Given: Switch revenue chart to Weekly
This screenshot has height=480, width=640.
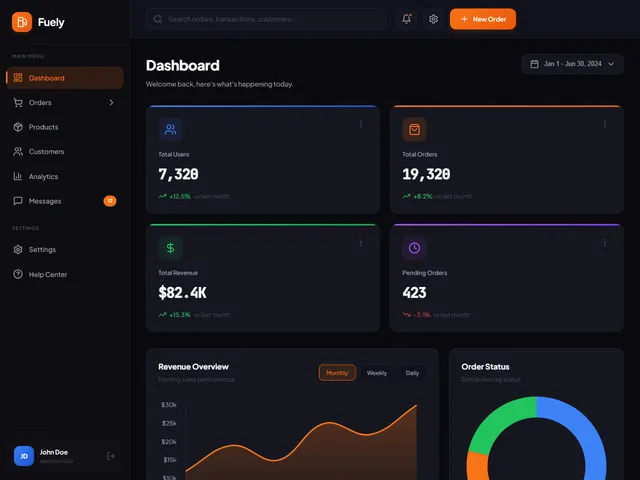Looking at the screenshot, I should 376,373.
